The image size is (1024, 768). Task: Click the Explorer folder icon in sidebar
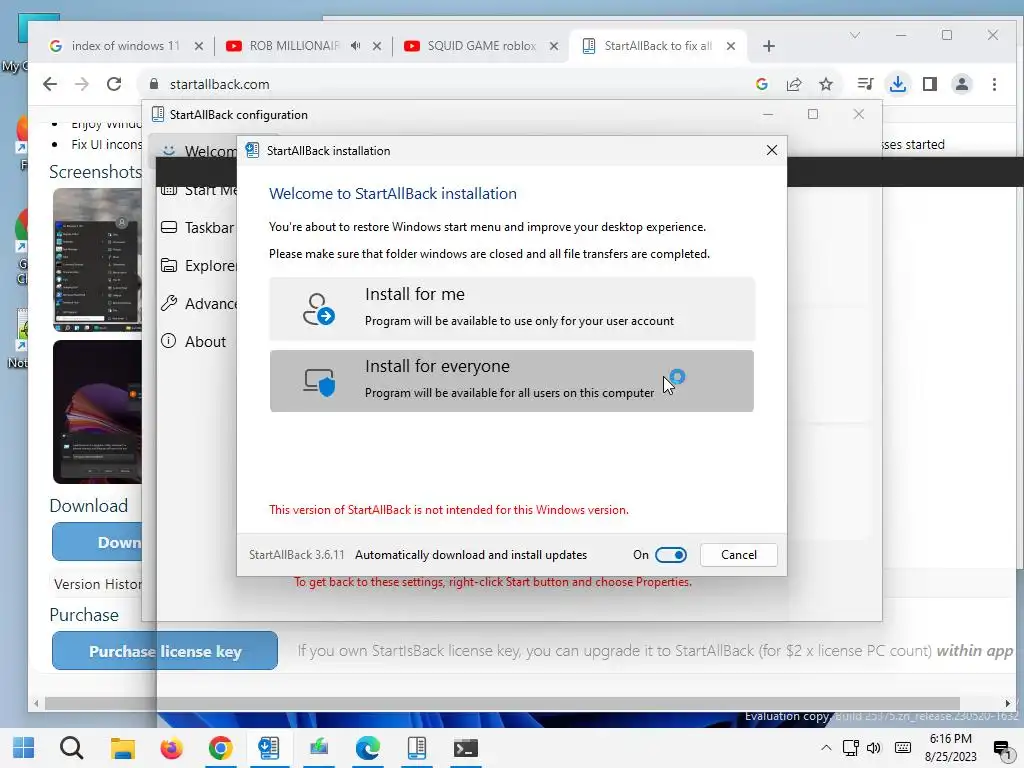(x=168, y=265)
